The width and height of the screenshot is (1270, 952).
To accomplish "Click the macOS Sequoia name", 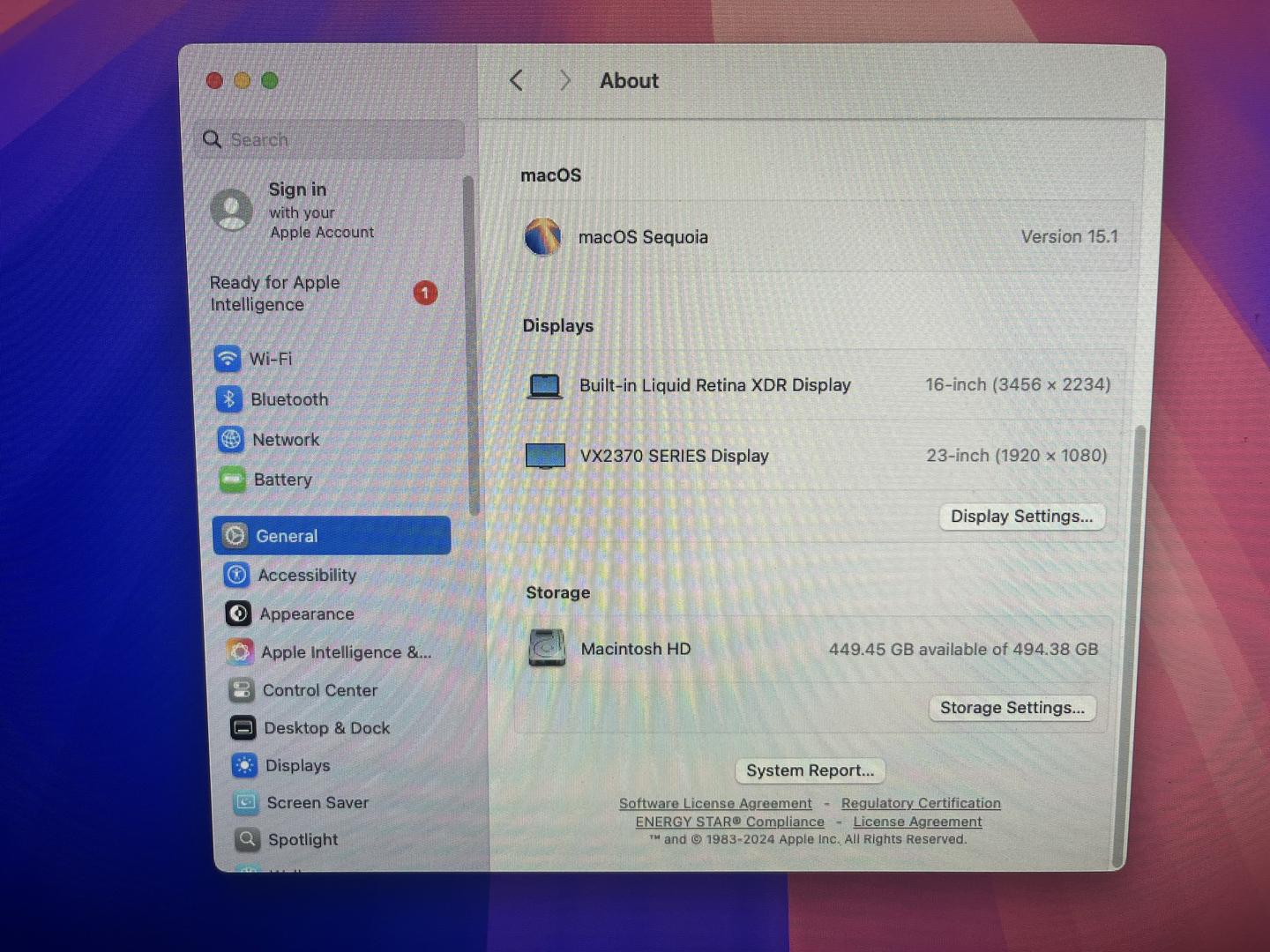I will point(643,237).
